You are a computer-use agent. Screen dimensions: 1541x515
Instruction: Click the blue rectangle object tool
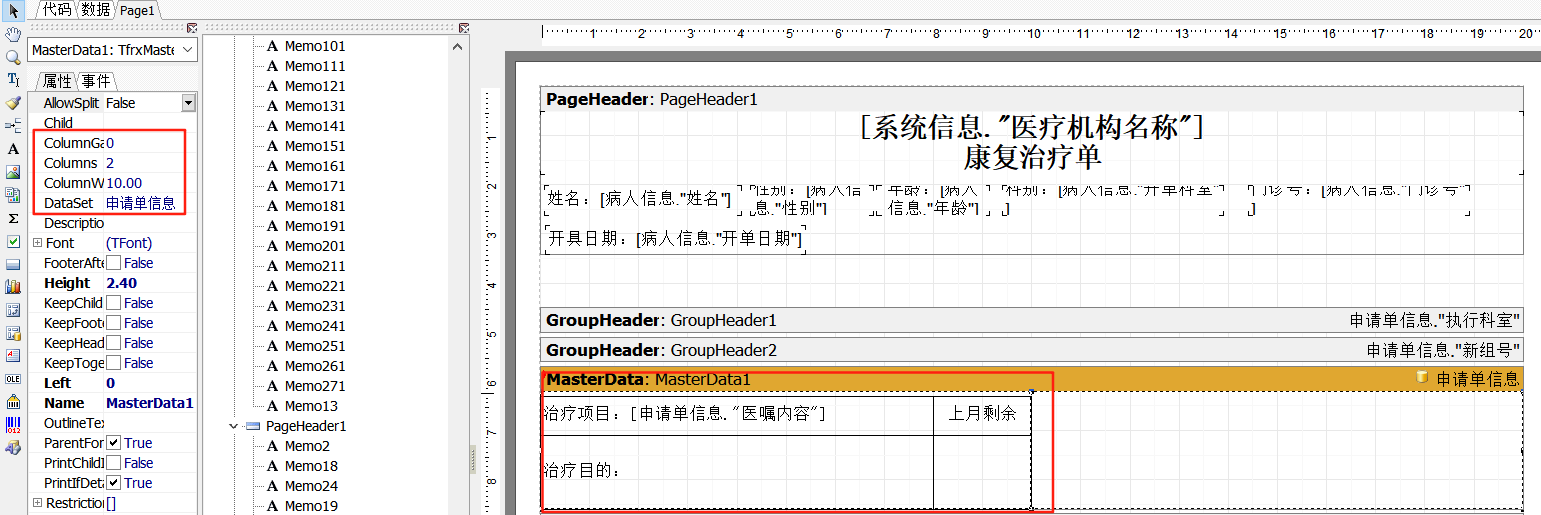(x=13, y=264)
